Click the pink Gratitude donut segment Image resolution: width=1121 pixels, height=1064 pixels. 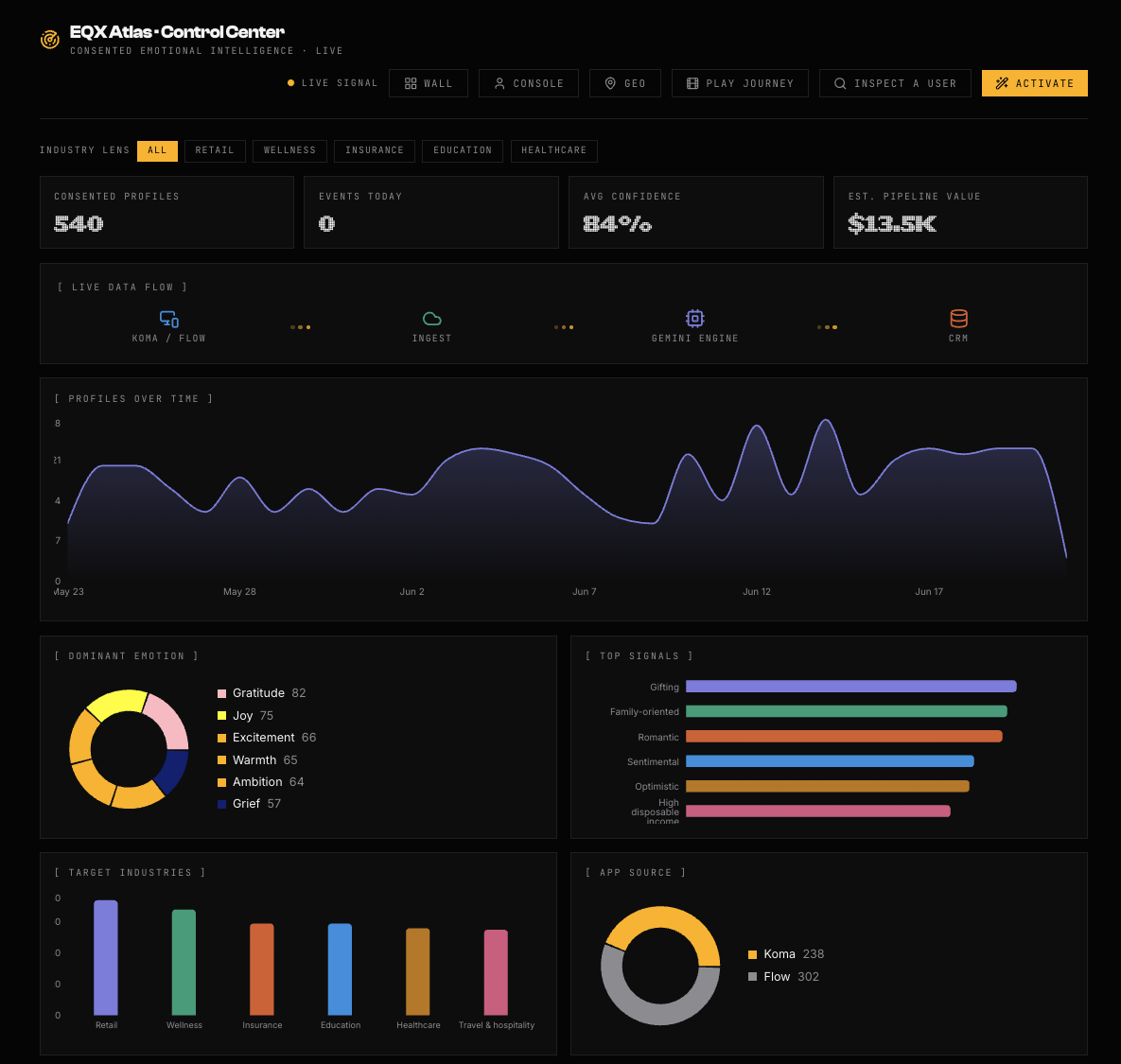coord(169,721)
